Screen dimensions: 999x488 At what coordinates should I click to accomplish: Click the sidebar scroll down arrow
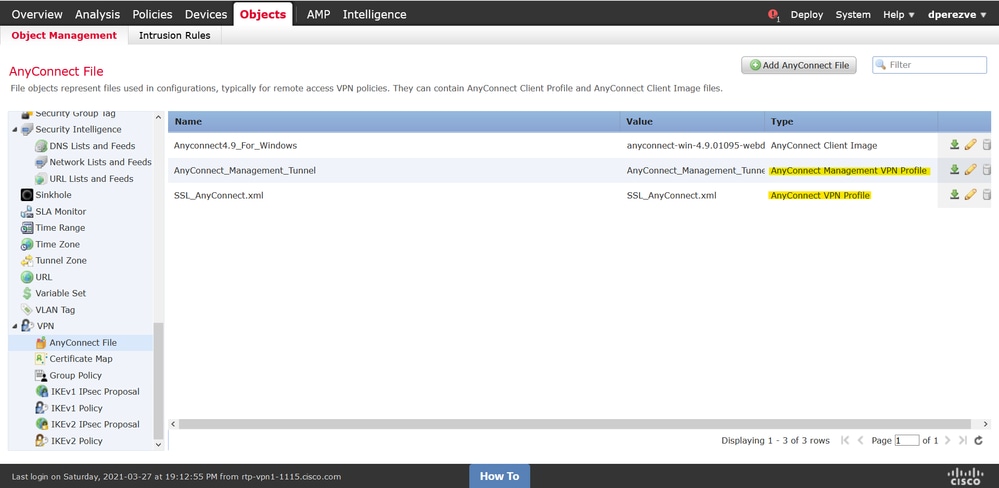click(x=159, y=445)
